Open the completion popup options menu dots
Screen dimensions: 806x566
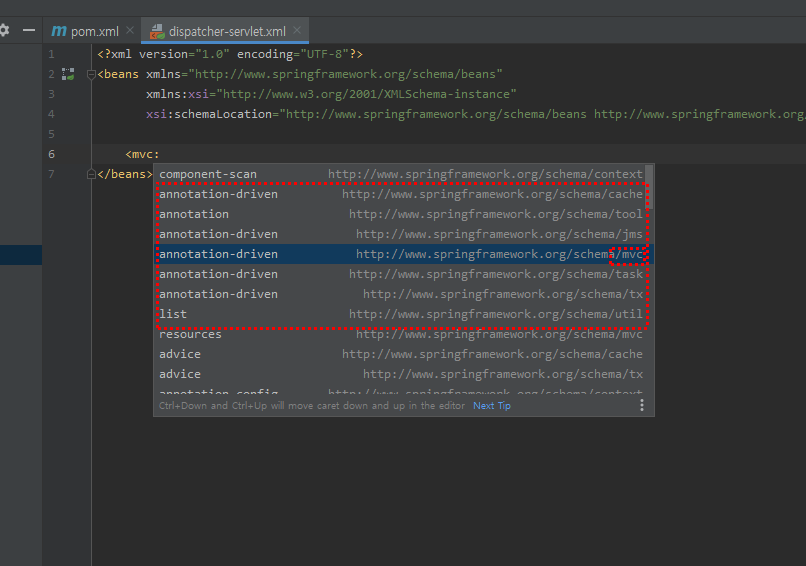pos(642,406)
